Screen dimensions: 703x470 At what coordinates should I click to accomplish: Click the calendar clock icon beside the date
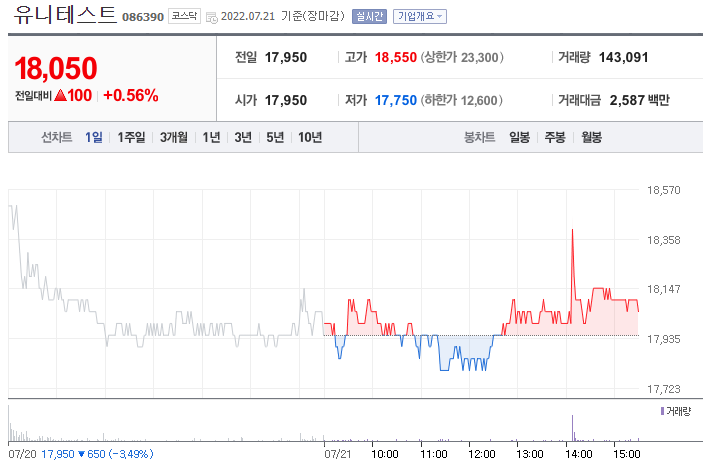click(212, 17)
